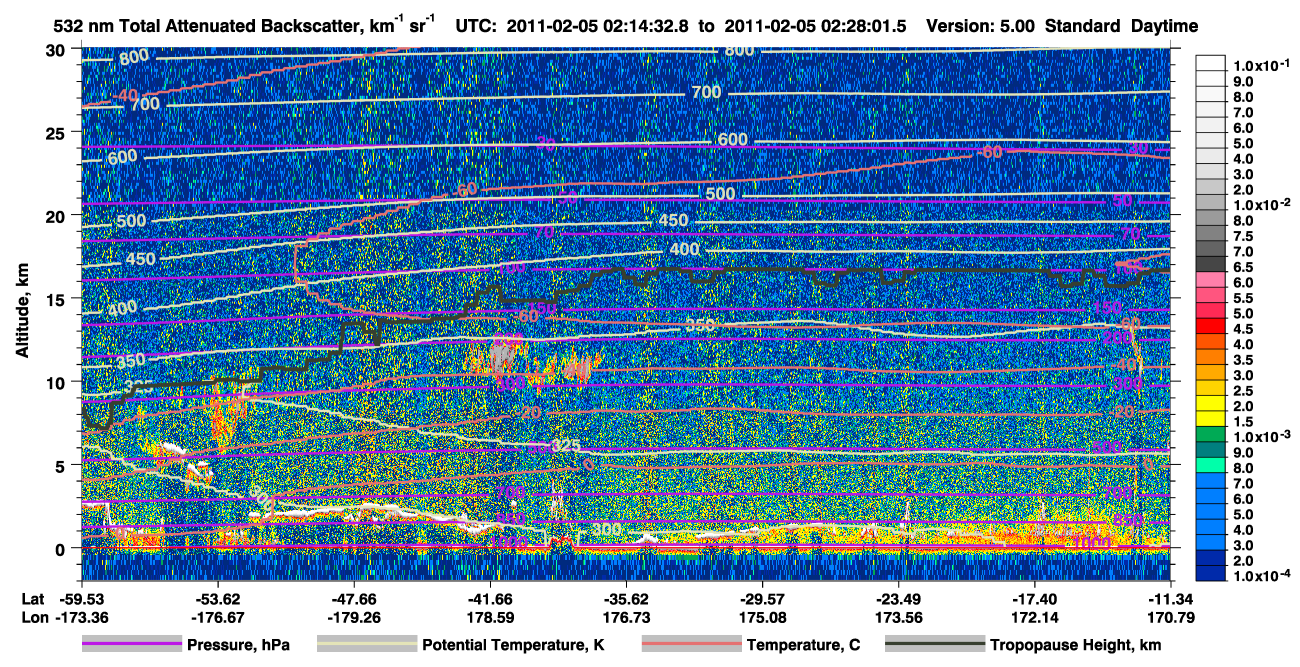
Task: Click latitude value -47.66
Action: (354, 599)
